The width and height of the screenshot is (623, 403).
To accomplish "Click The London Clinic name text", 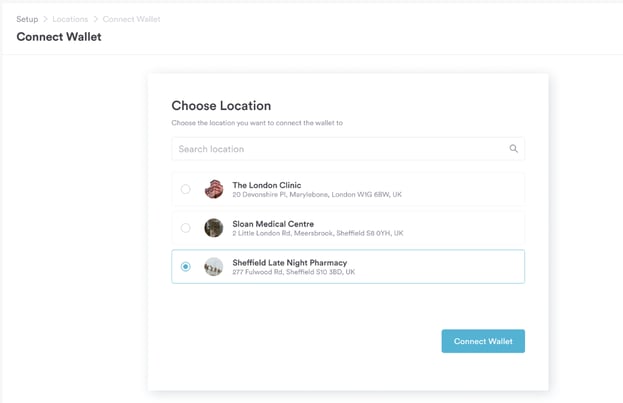I will pyautogui.click(x=266, y=185).
